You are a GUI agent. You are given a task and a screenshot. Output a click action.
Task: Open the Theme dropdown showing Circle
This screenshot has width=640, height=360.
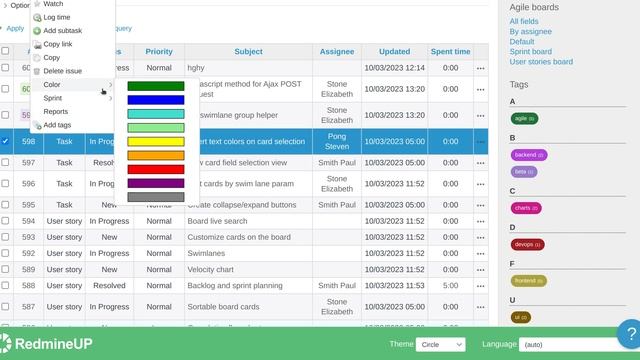[440, 344]
